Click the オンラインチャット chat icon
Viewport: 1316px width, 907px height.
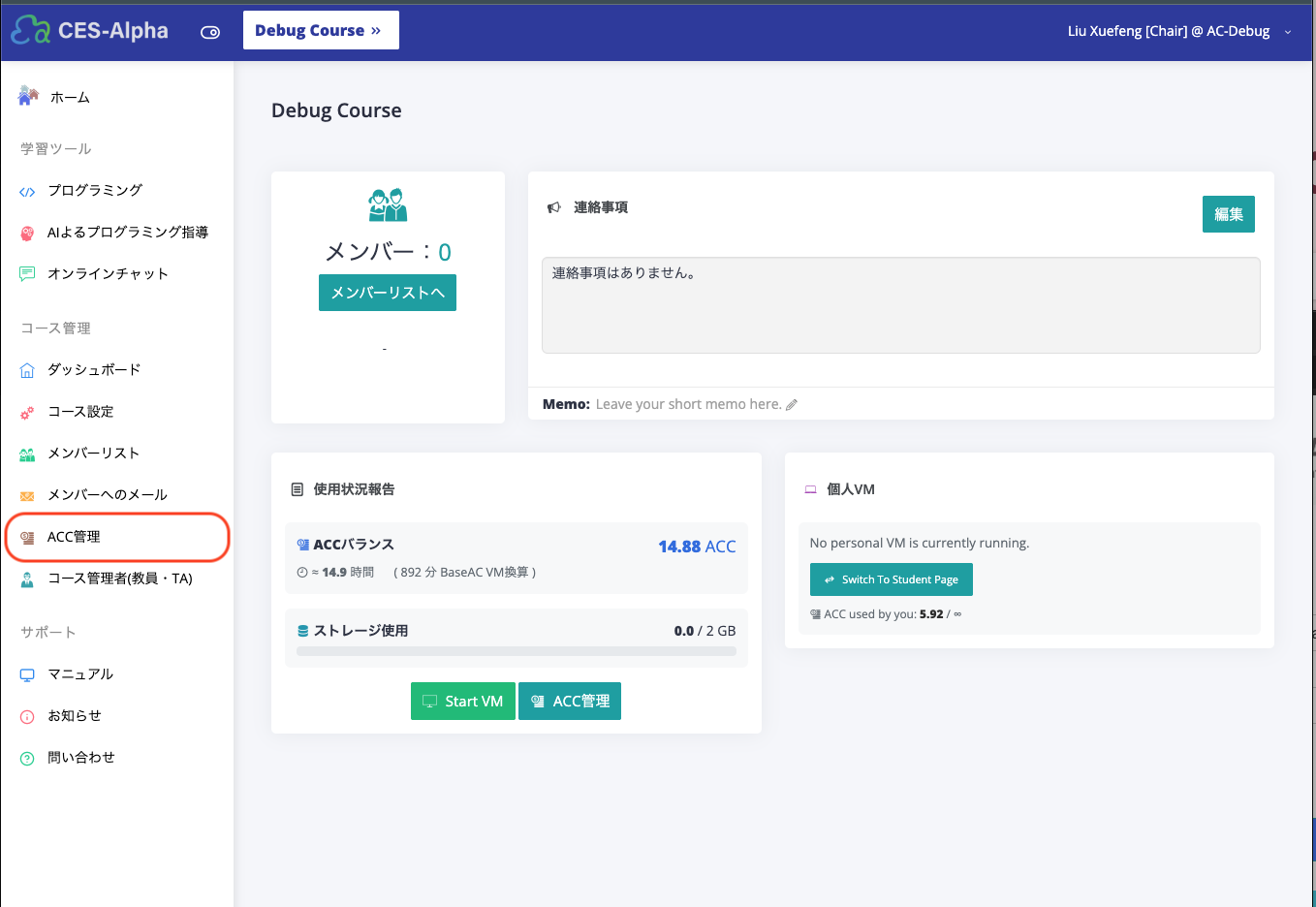tap(27, 274)
